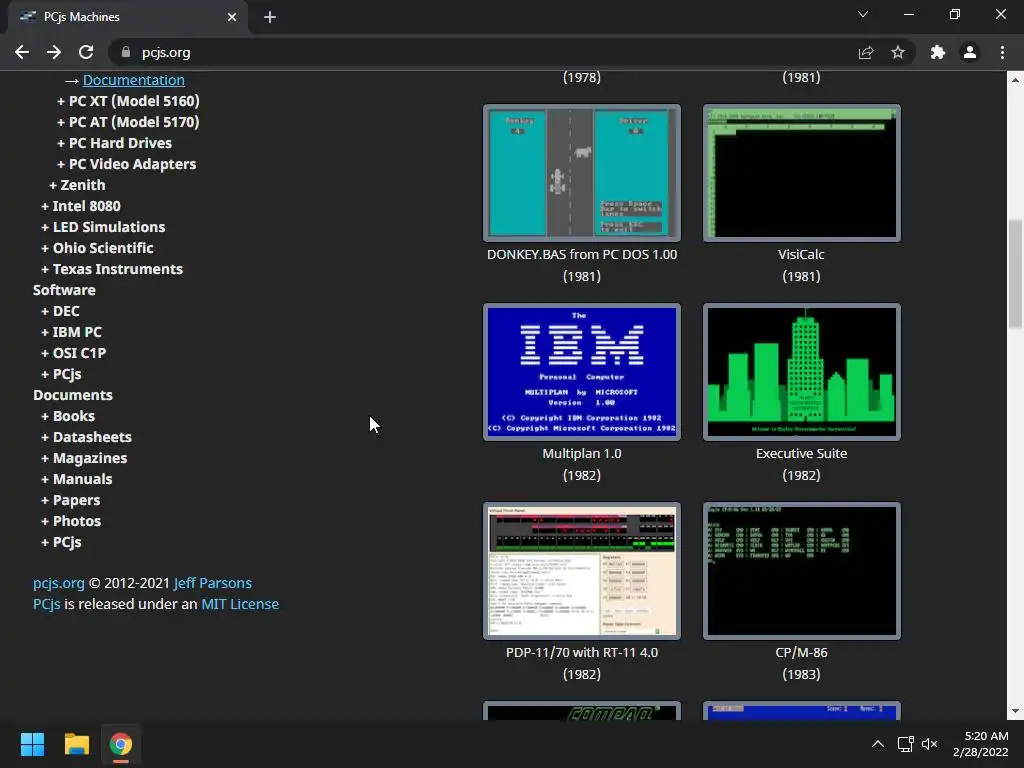Open Chrome three-dot menu
The height and width of the screenshot is (768, 1024).
pos(1002,52)
